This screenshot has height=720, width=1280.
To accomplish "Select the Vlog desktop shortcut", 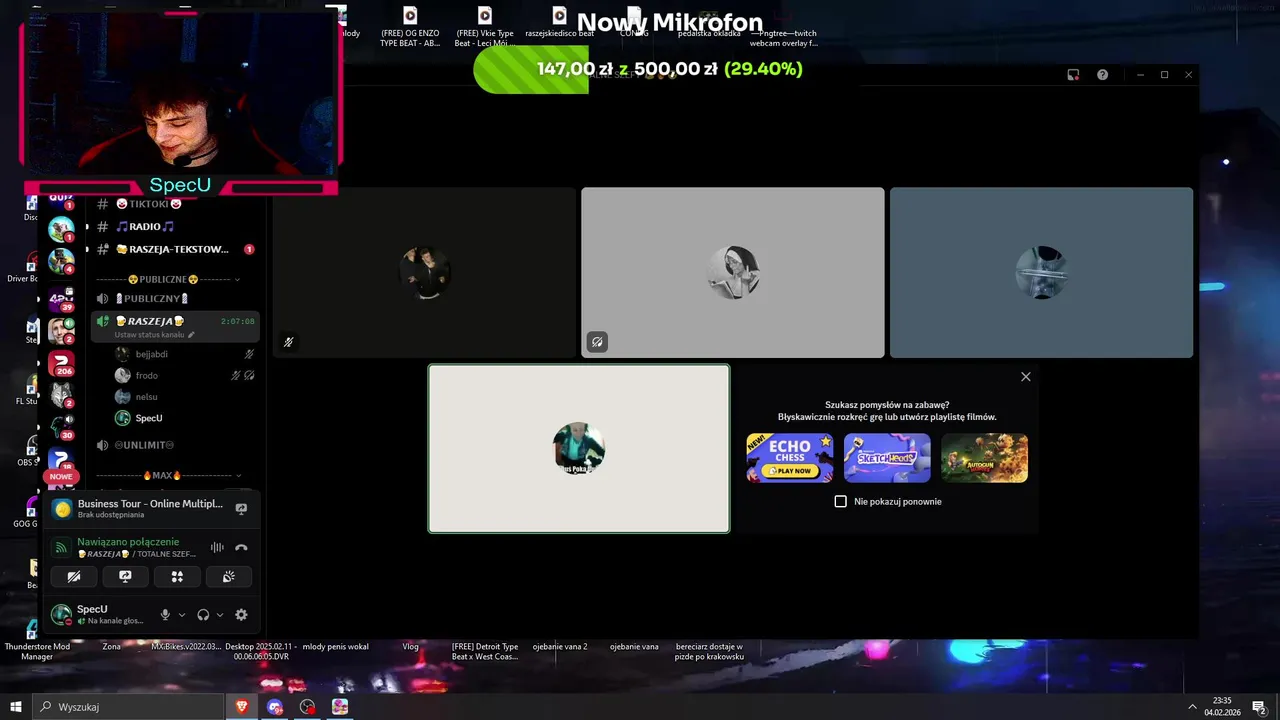I will (411, 646).
